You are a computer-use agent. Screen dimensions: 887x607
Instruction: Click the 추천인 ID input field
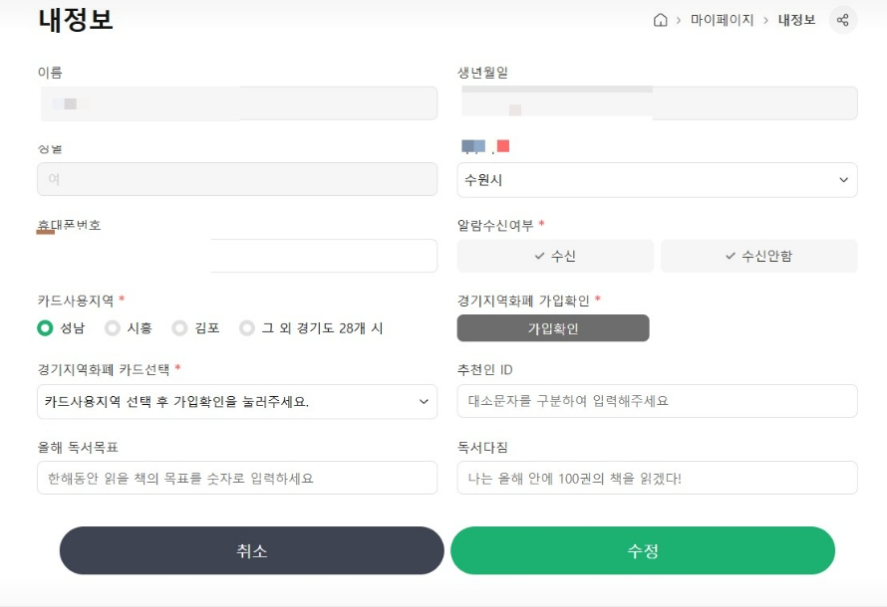click(657, 400)
